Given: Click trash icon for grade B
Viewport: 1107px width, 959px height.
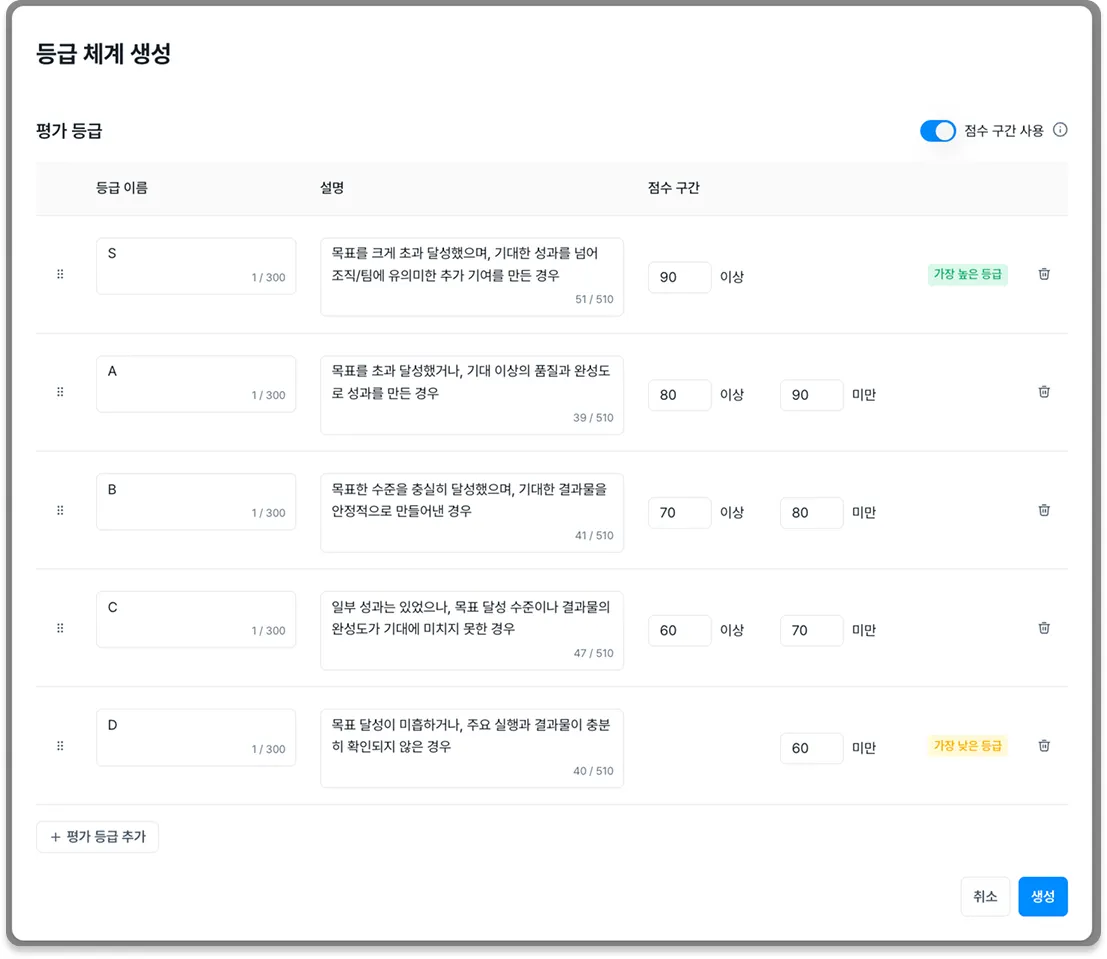Looking at the screenshot, I should 1043,510.
